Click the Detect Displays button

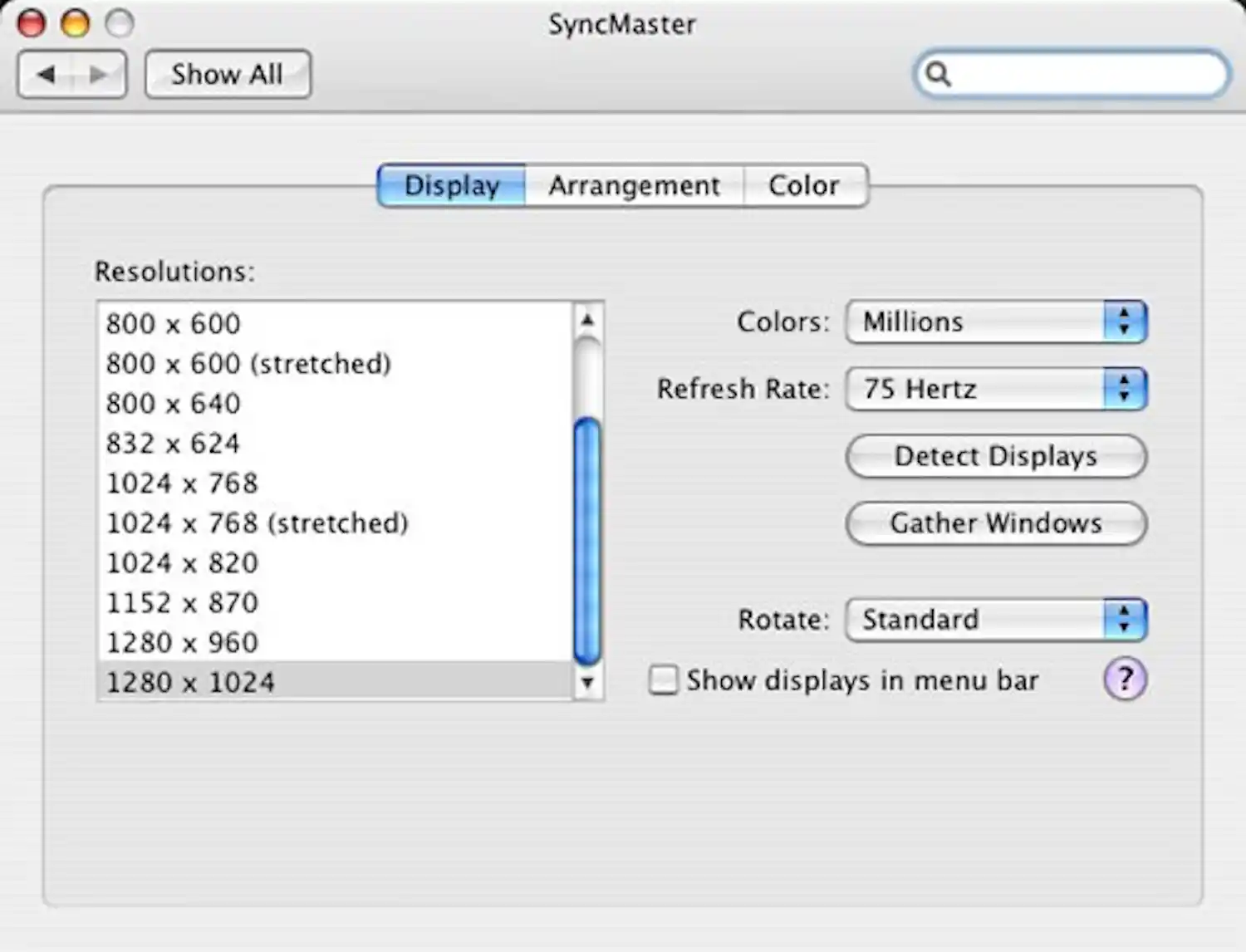pyautogui.click(x=995, y=456)
